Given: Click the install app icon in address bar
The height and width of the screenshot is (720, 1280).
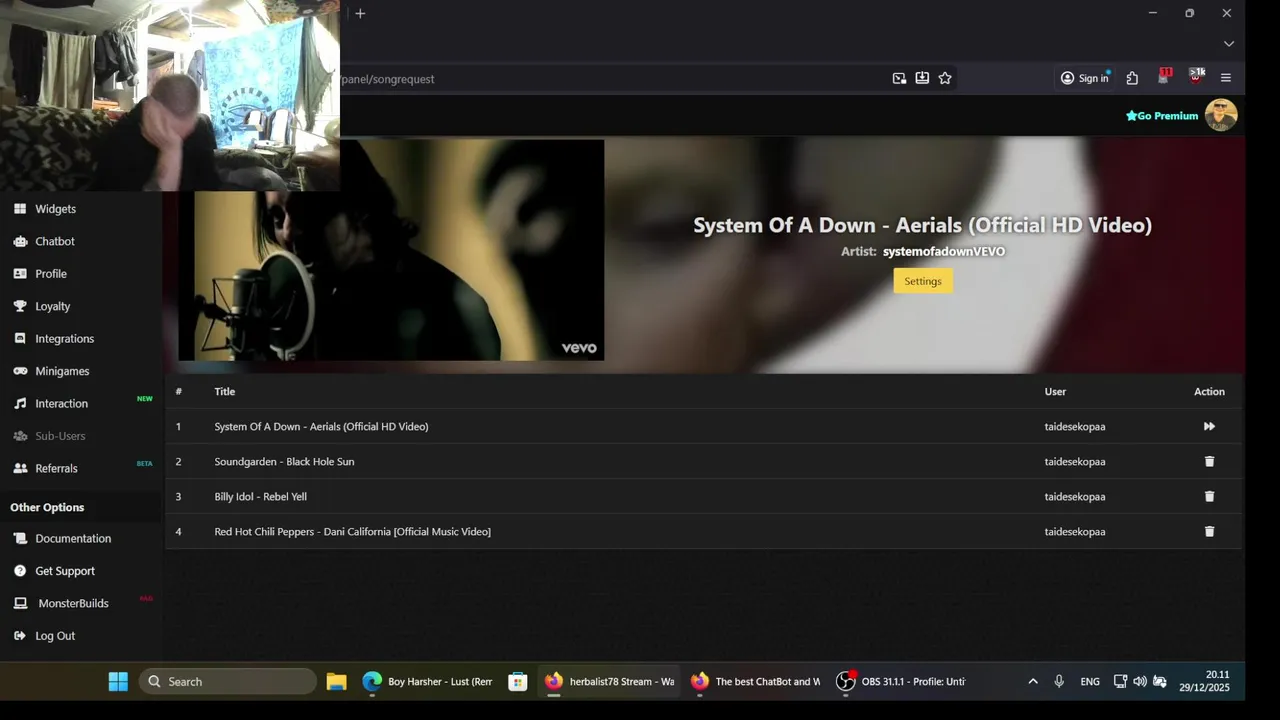Looking at the screenshot, I should (922, 78).
